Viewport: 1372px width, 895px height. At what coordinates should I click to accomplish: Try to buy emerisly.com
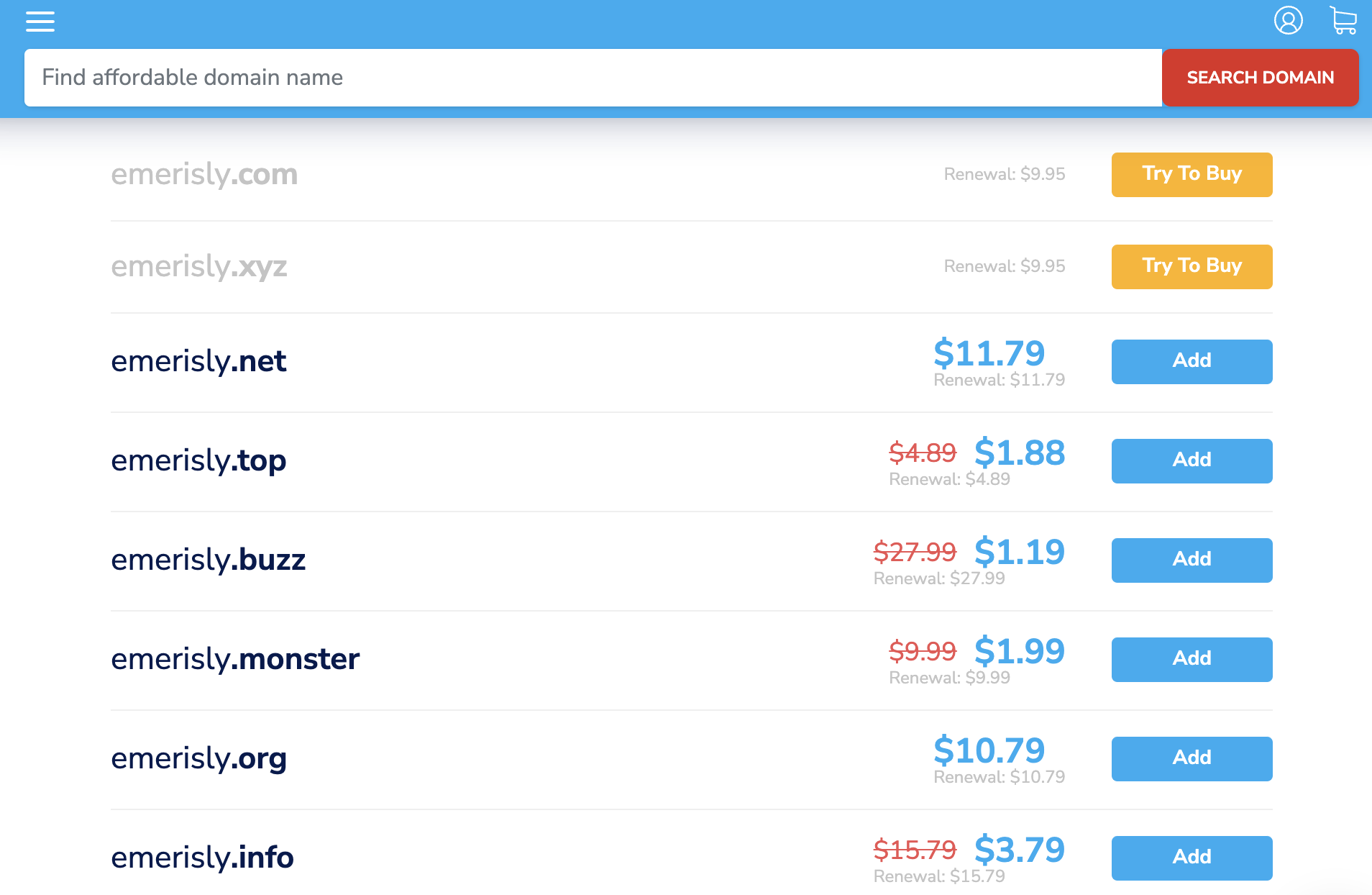pos(1192,174)
